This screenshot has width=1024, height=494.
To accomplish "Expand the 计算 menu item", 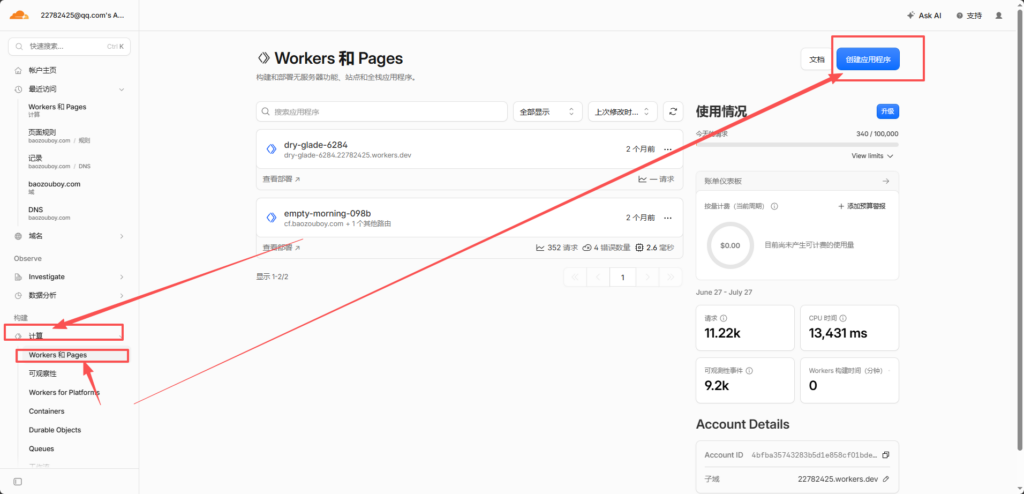I will click(63, 335).
